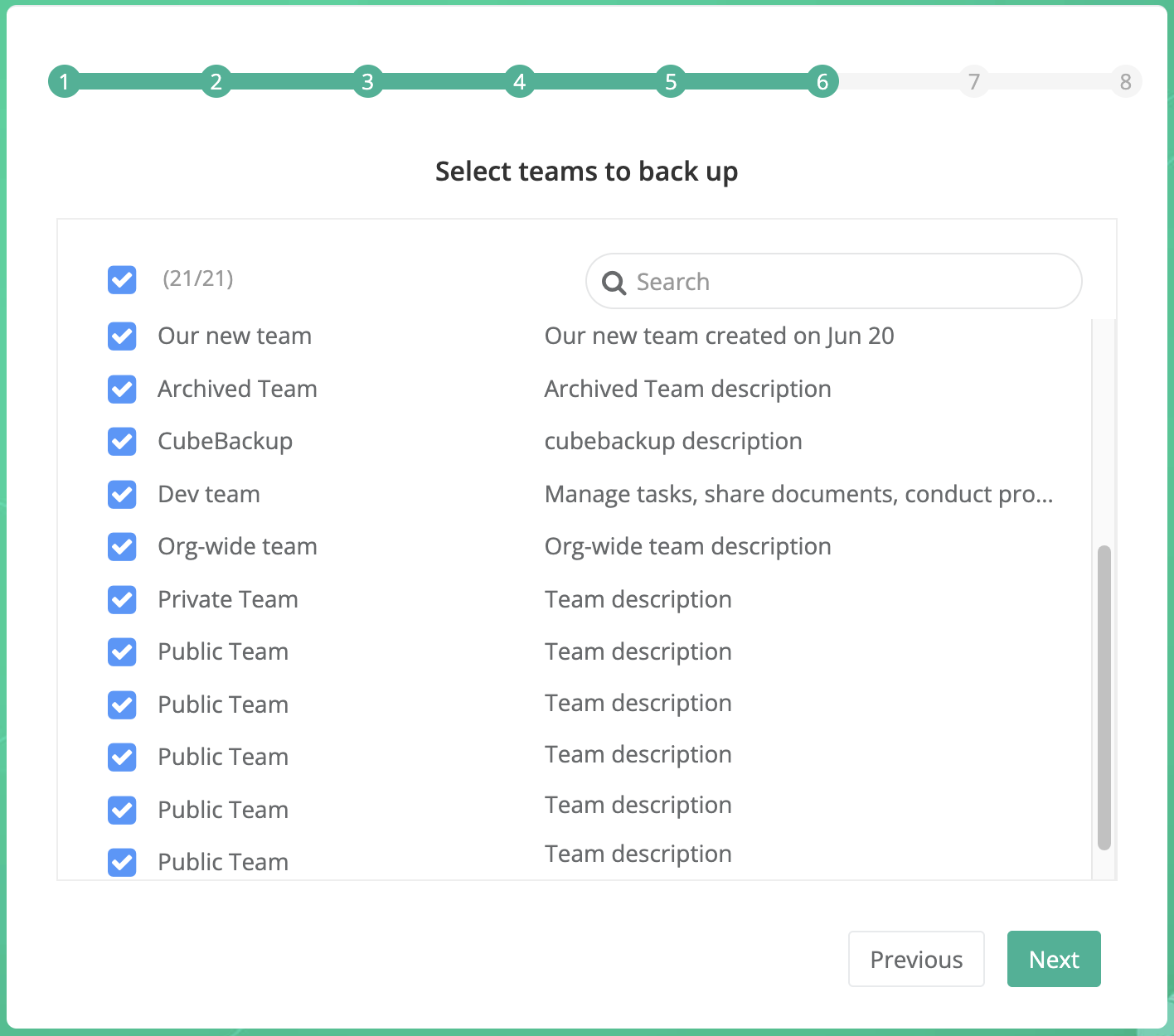Click step 3 of the wizard steps
1174x1036 pixels.
(367, 81)
